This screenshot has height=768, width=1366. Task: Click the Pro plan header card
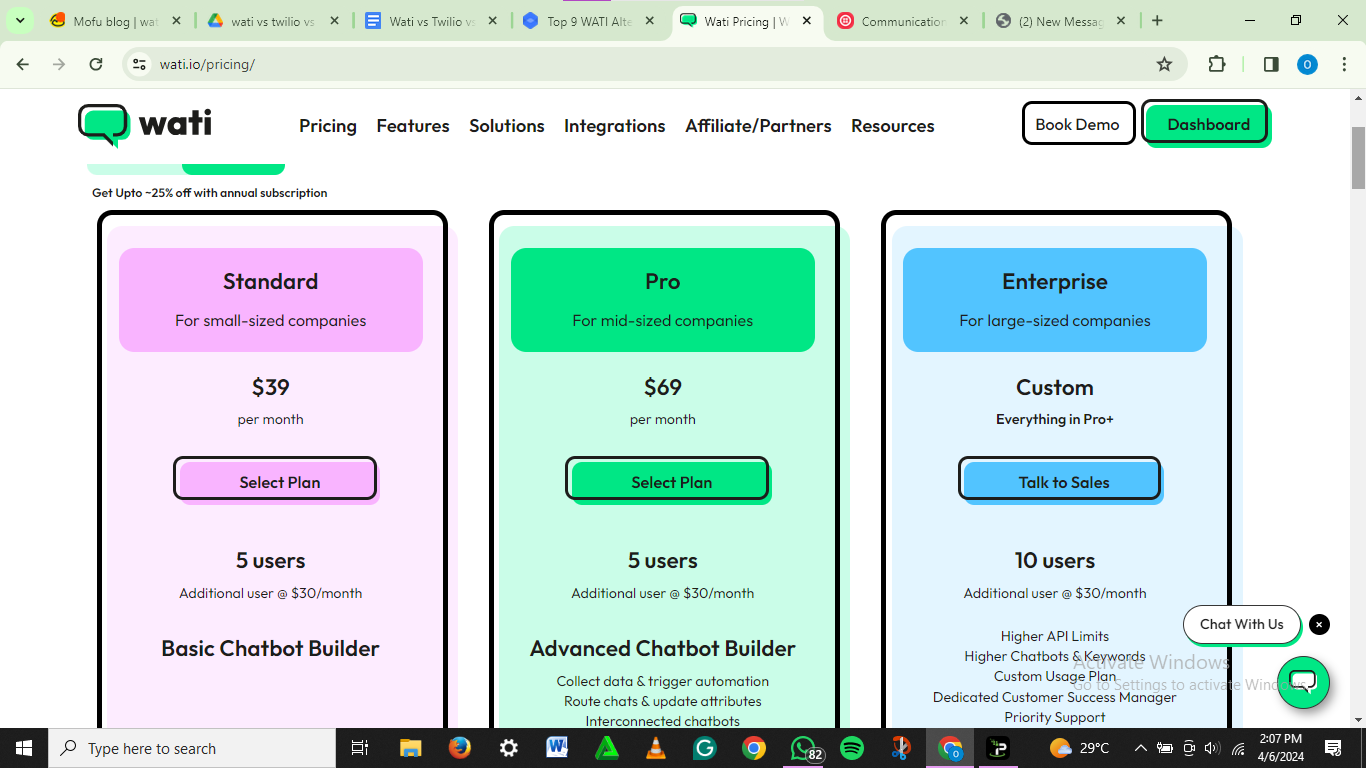663,300
